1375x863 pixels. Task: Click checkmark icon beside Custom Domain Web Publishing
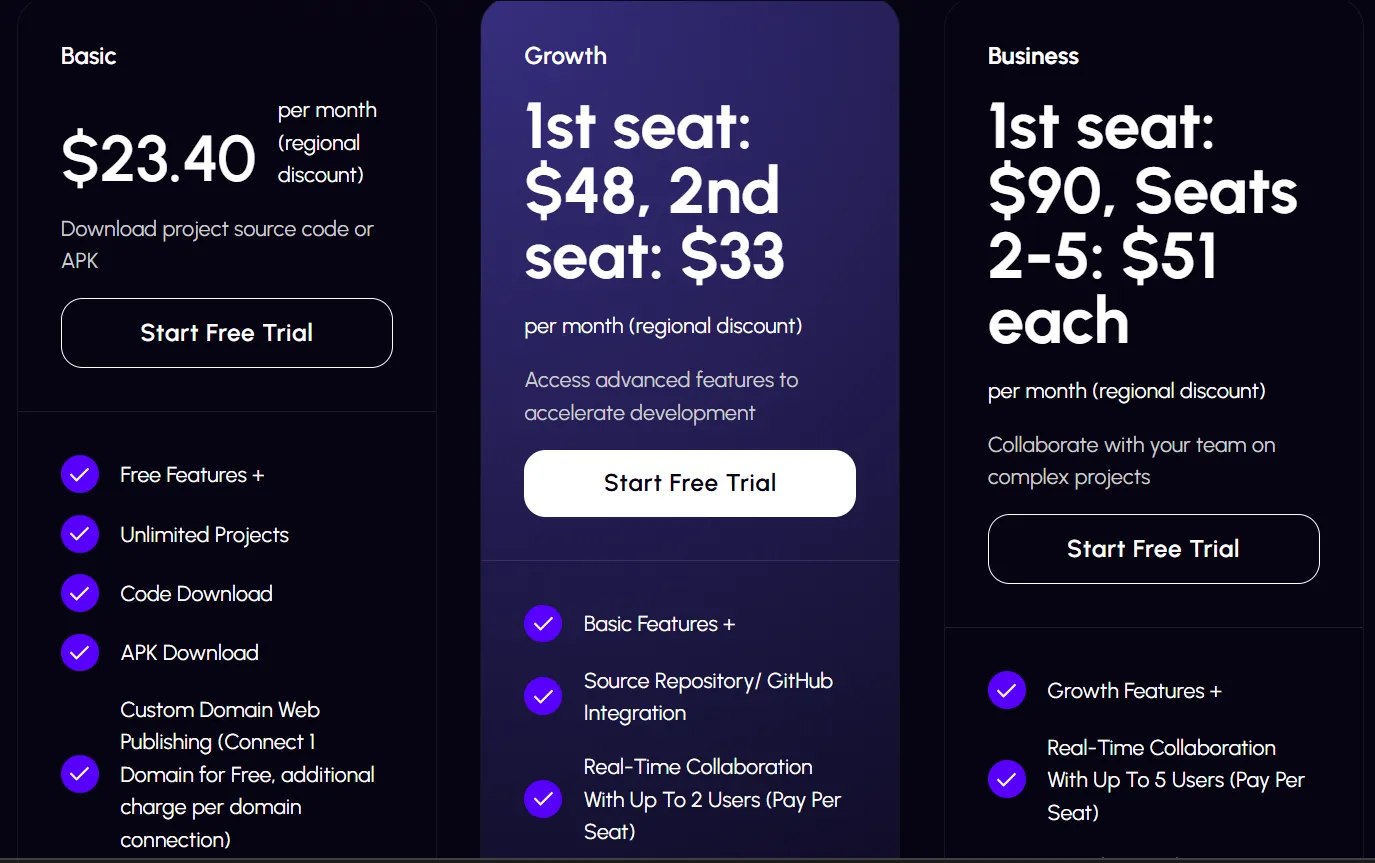(80, 774)
